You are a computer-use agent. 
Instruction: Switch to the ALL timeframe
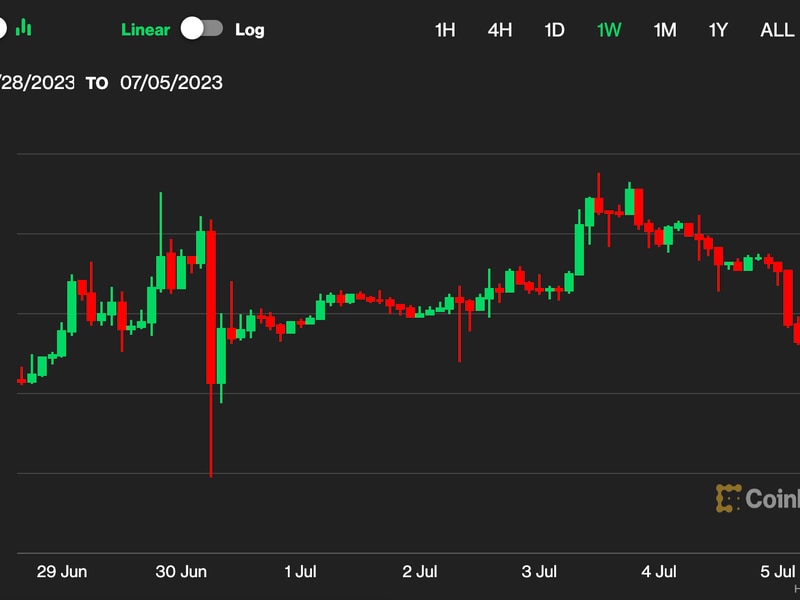777,30
